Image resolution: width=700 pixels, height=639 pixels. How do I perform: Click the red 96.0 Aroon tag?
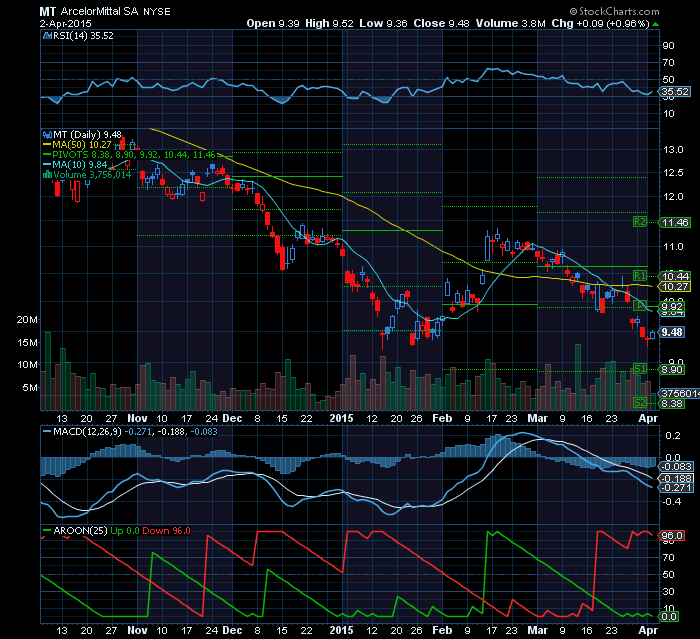click(x=672, y=535)
